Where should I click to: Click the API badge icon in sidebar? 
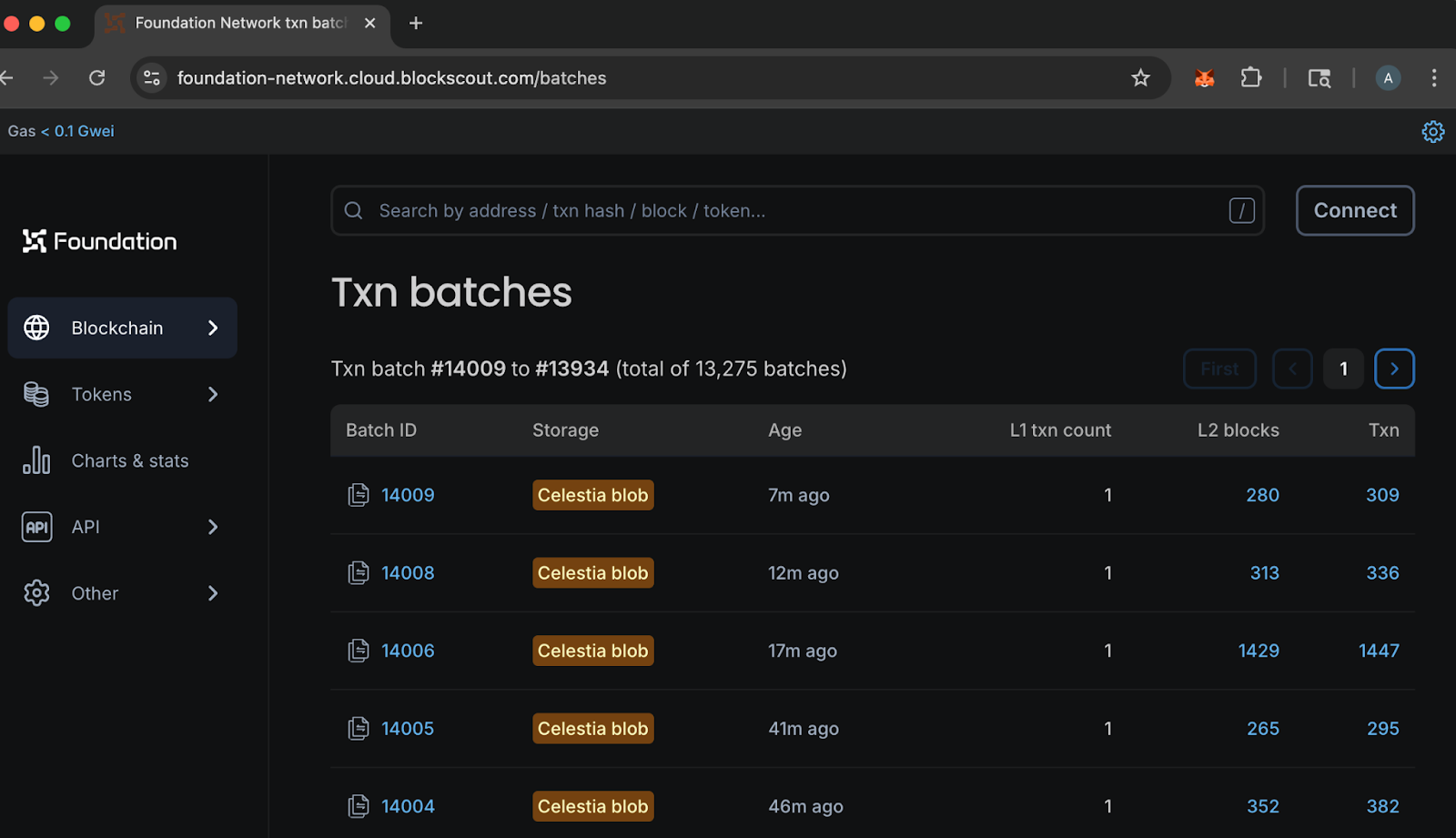point(36,526)
